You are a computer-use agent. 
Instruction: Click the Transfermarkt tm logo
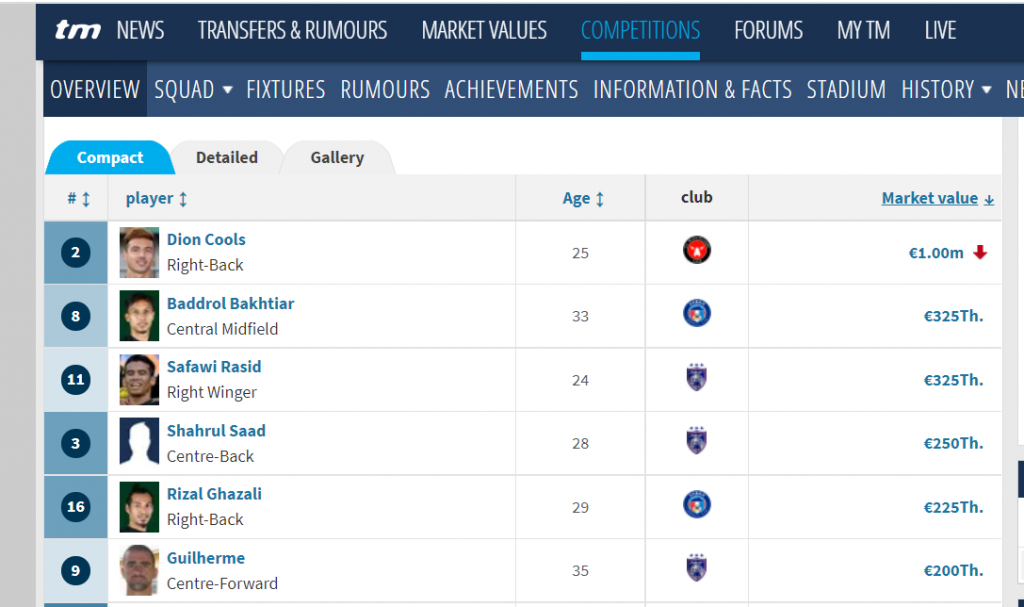[x=77, y=31]
